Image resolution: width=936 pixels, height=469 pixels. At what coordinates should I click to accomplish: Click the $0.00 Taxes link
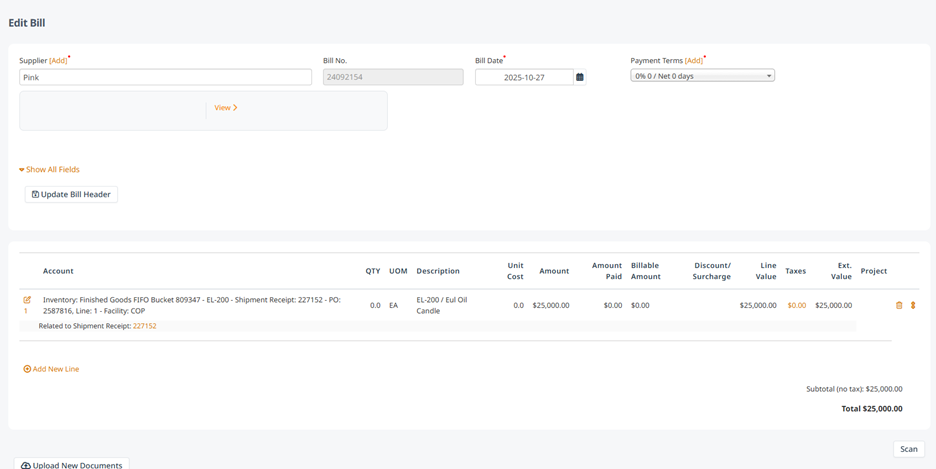pyautogui.click(x=796, y=306)
